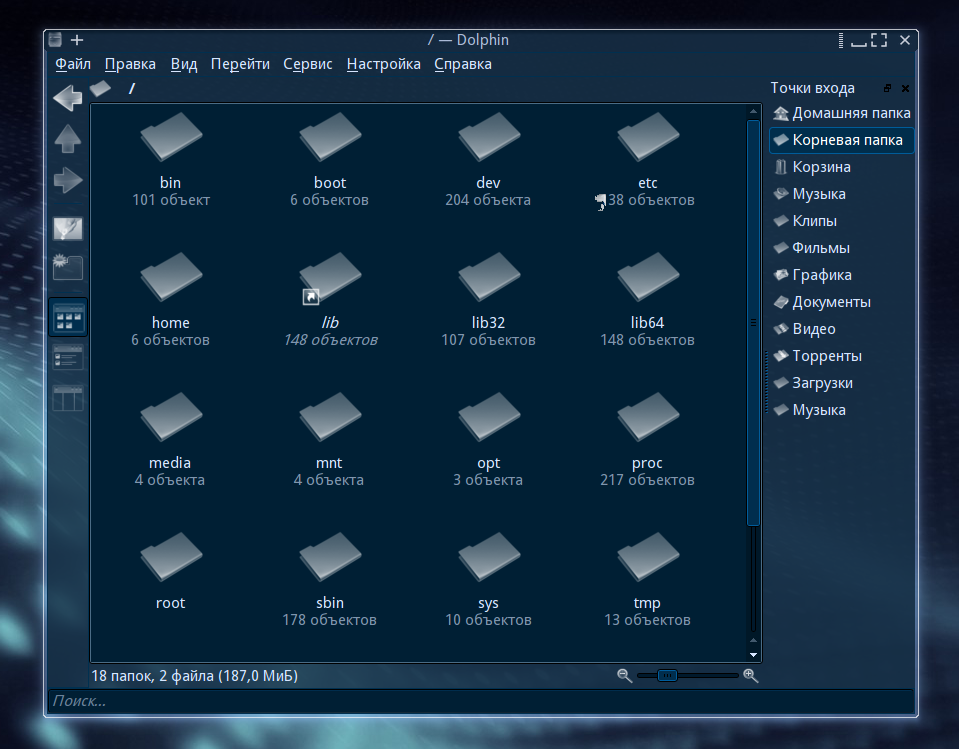Select the media folder
The image size is (959, 749).
click(170, 440)
